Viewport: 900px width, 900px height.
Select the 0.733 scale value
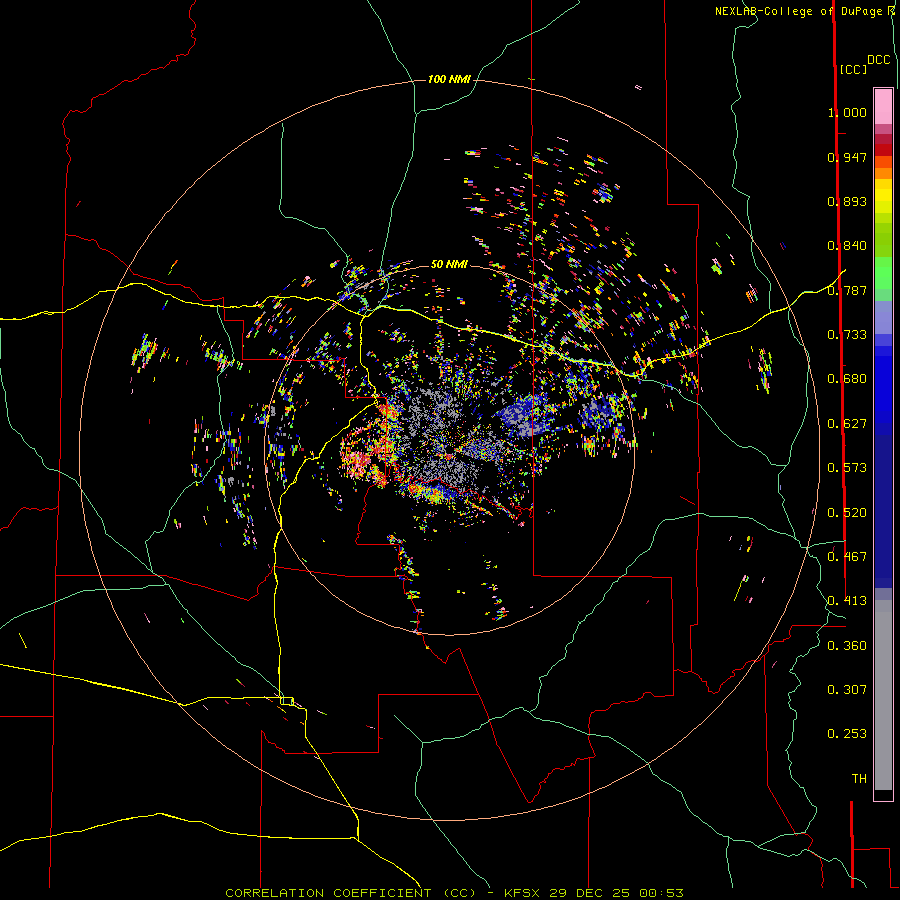(847, 335)
